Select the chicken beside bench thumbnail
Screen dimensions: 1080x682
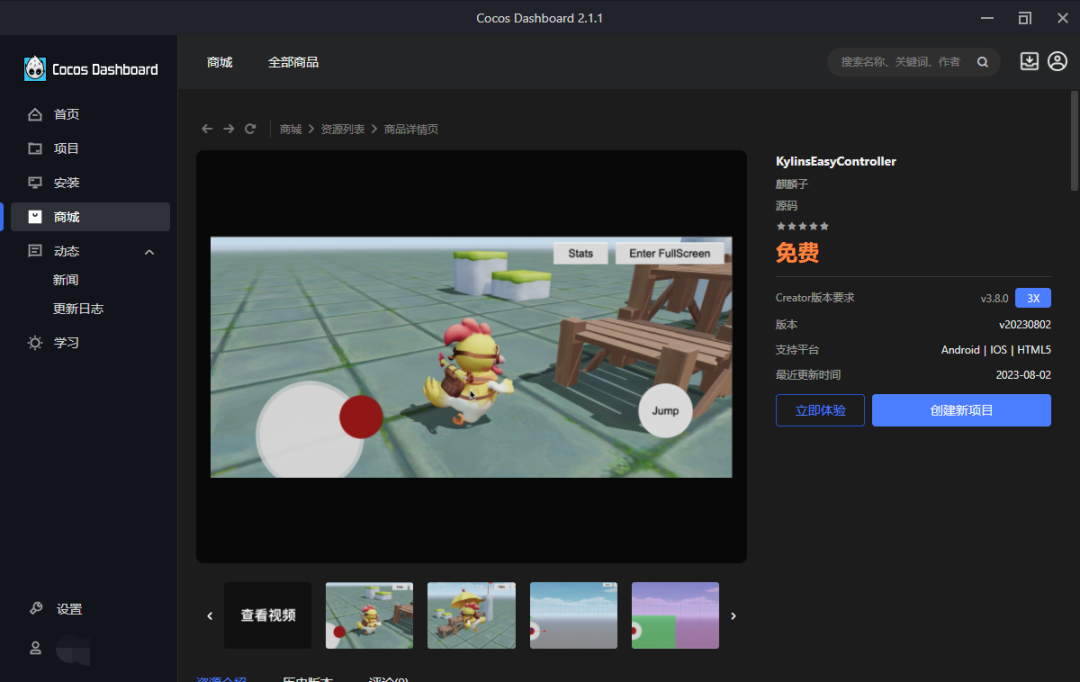click(x=369, y=615)
